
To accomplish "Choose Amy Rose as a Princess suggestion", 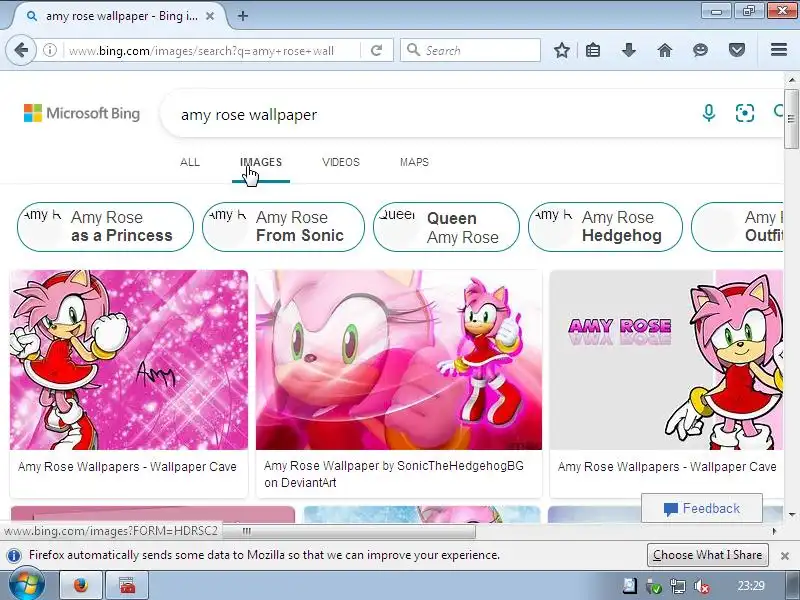I will point(106,227).
